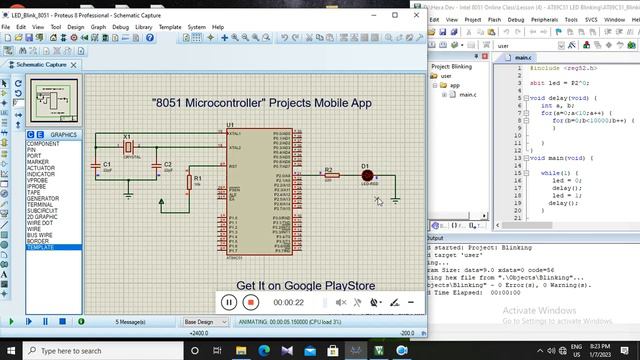Viewport: 640px width, 360px height.
Task: Toggle the recorder's microphone icon
Action: pos(358,302)
